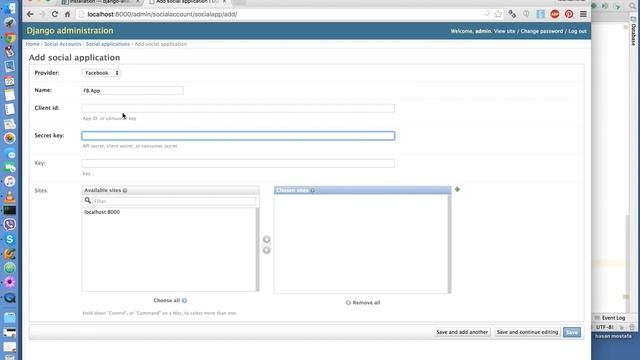The height and width of the screenshot is (360, 640).
Task: Click the Log out link
Action: [x=578, y=31]
